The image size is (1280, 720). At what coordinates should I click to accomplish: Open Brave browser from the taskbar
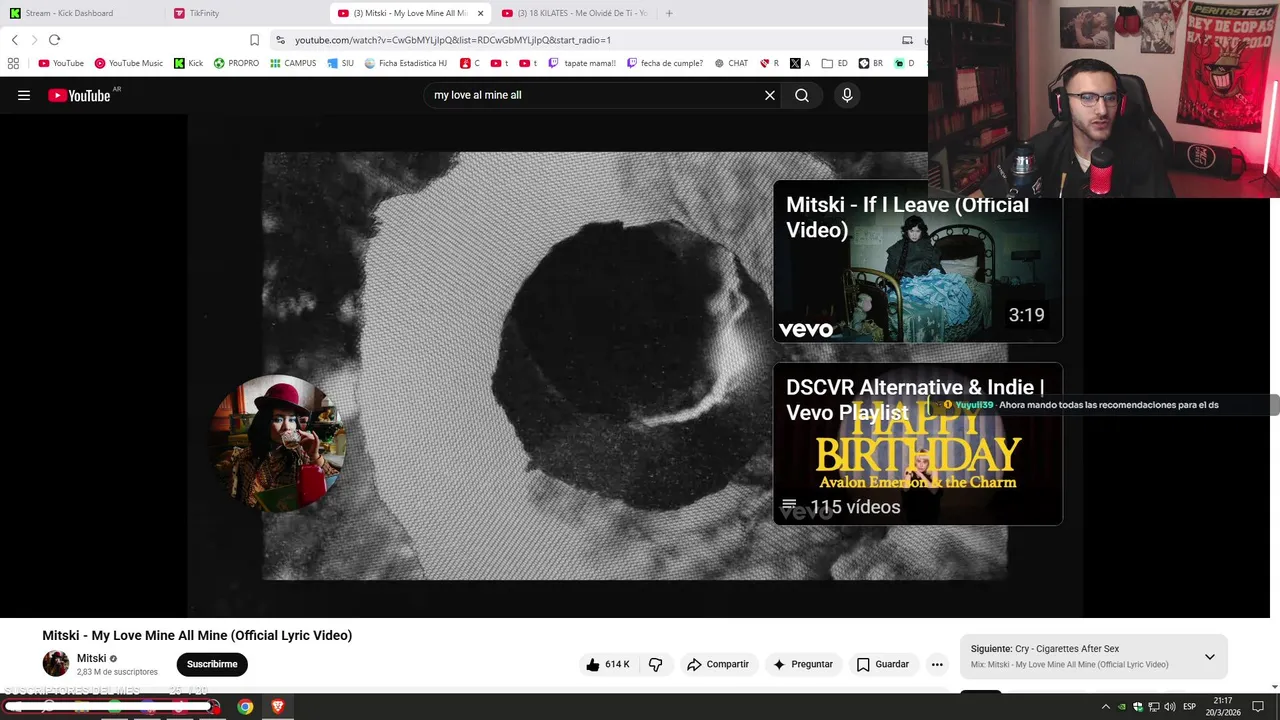pos(278,707)
